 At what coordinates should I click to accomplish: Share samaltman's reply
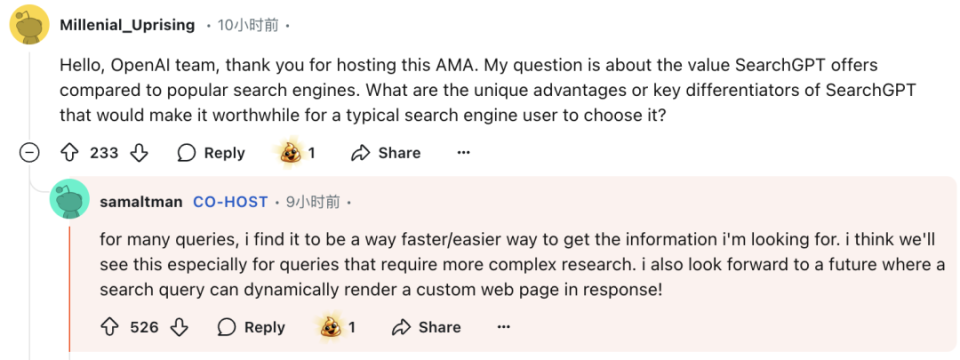click(x=426, y=328)
